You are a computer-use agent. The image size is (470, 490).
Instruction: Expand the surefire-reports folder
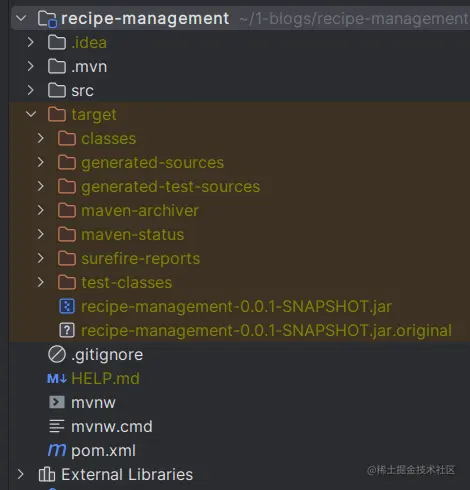tap(41, 258)
